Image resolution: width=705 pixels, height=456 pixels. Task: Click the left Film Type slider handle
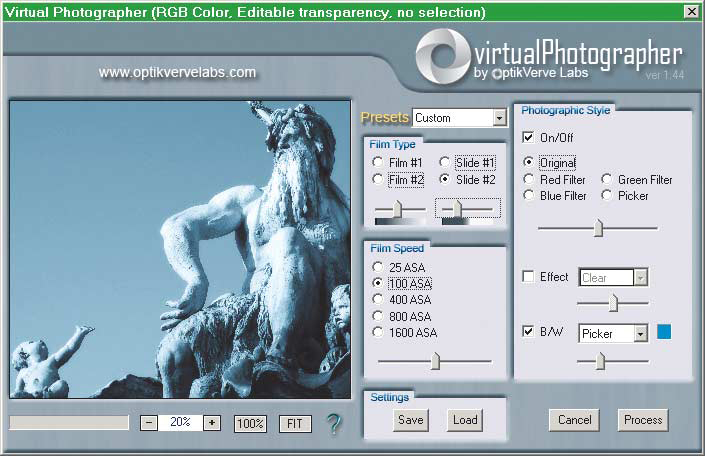click(x=397, y=209)
